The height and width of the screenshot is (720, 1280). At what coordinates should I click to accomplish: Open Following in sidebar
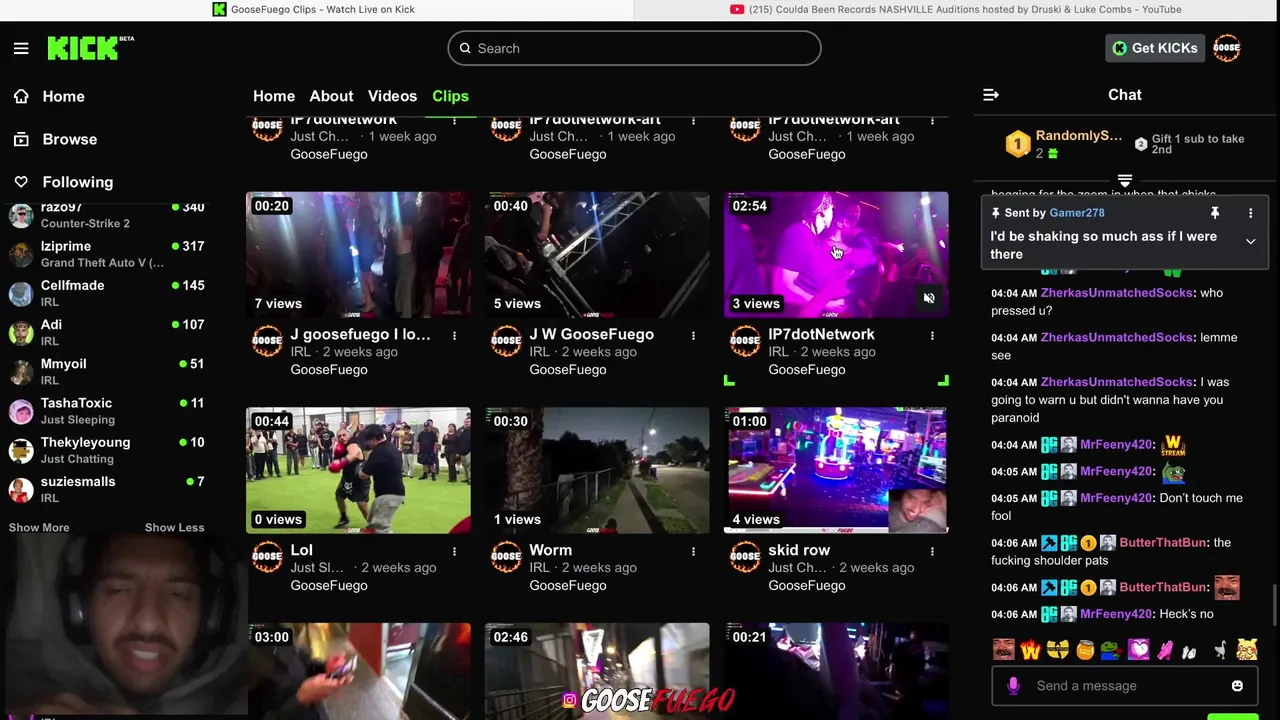tap(77, 182)
